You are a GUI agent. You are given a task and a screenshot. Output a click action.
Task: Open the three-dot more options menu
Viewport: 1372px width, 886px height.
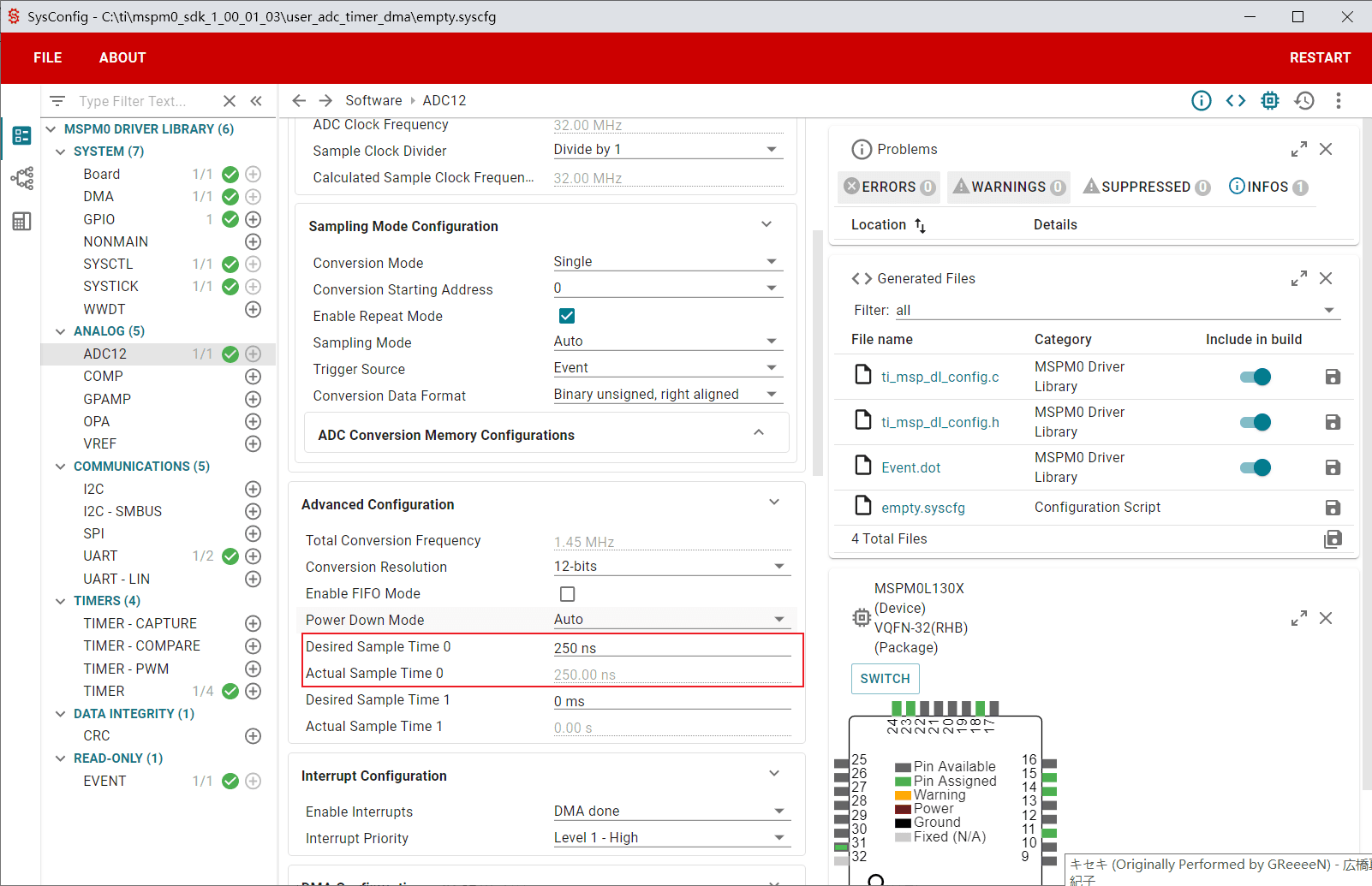pyautogui.click(x=1339, y=101)
